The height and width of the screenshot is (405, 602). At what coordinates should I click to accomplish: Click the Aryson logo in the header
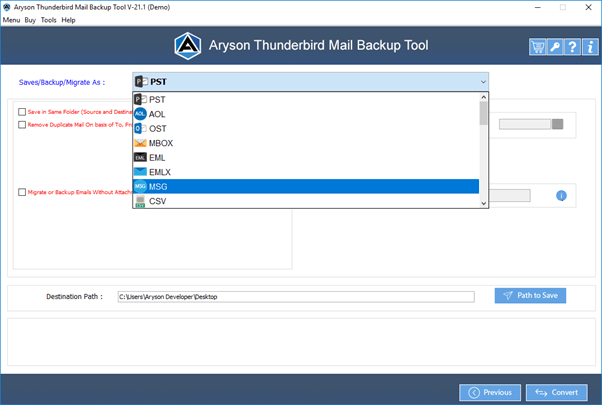click(x=187, y=46)
